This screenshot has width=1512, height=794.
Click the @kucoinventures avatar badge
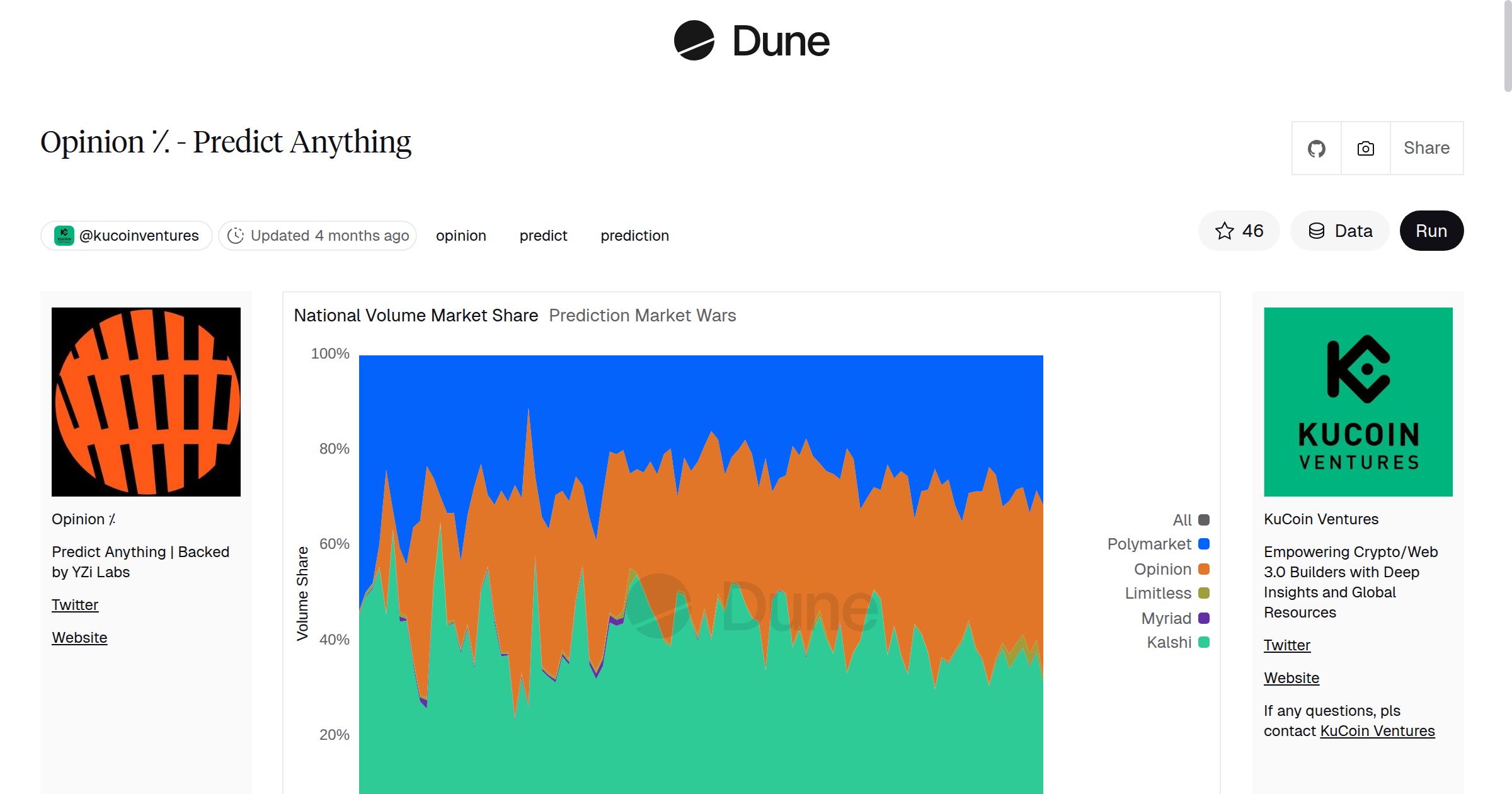click(x=66, y=235)
